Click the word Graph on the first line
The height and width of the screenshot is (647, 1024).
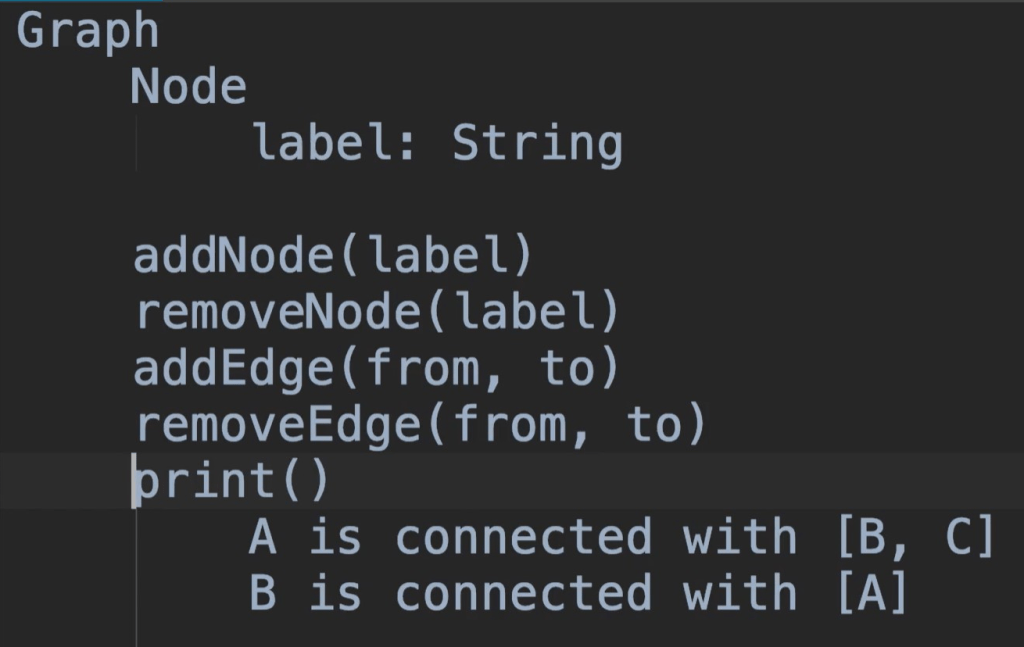88,32
